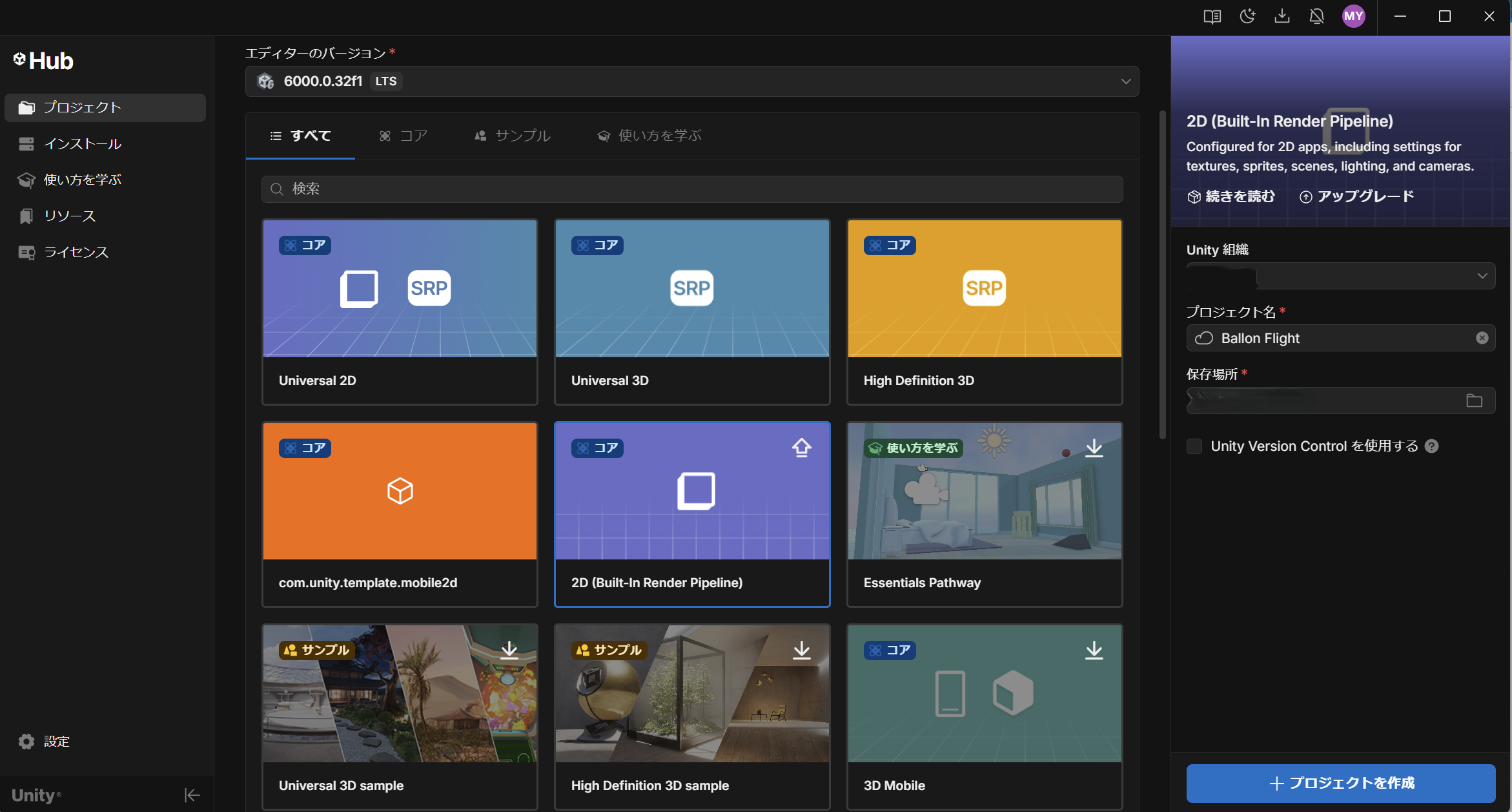Select the Universal 2D template card

[x=400, y=312]
